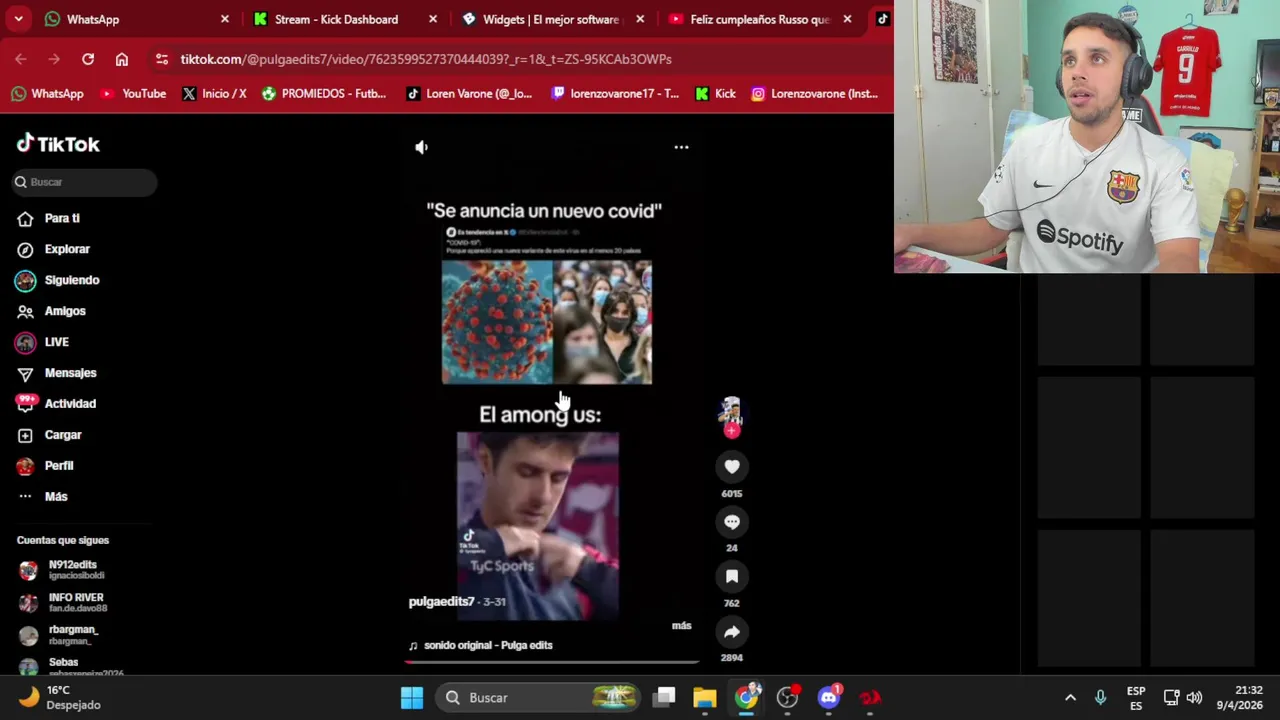Open the PROMIEDOS bookmark
1280x720 pixels.
[324, 94]
